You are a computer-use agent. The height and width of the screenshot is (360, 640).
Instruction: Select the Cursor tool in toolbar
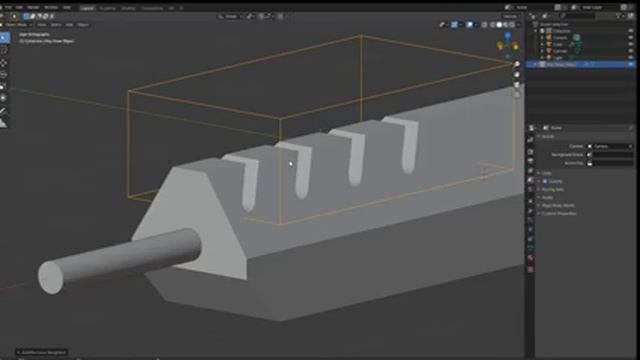[x=4, y=50]
